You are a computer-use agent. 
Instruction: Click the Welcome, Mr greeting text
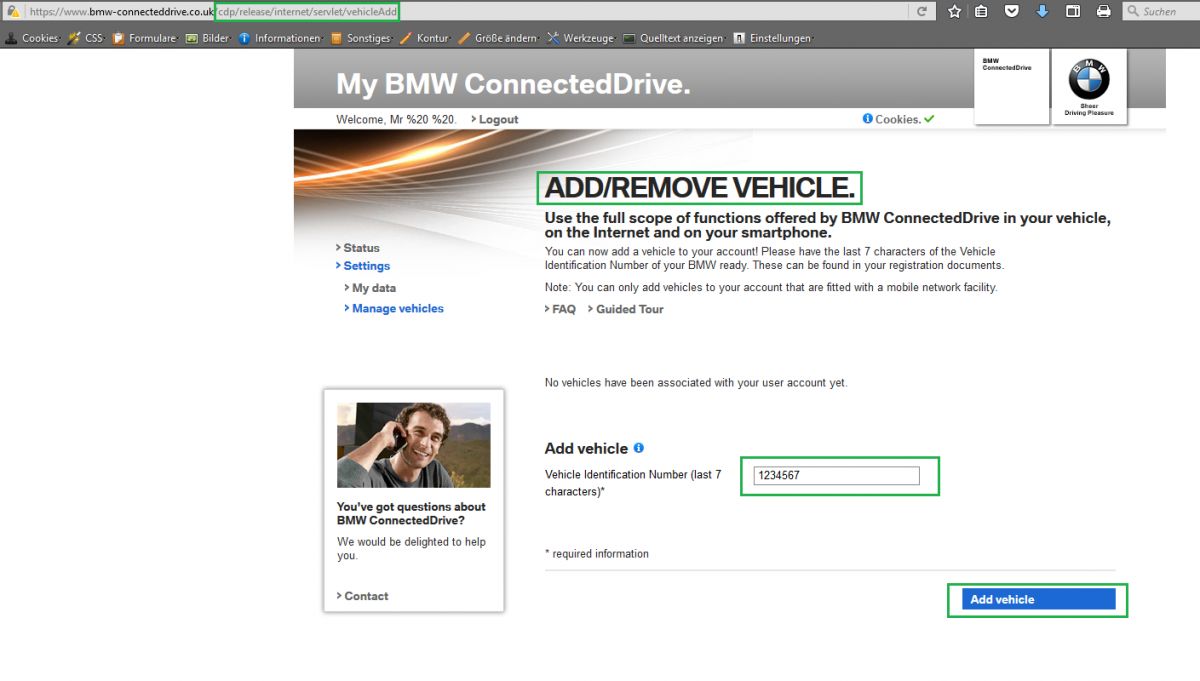point(397,119)
